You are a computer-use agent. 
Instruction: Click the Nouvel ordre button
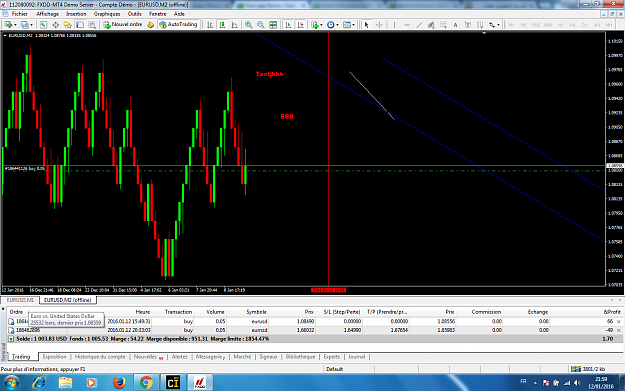coord(123,25)
